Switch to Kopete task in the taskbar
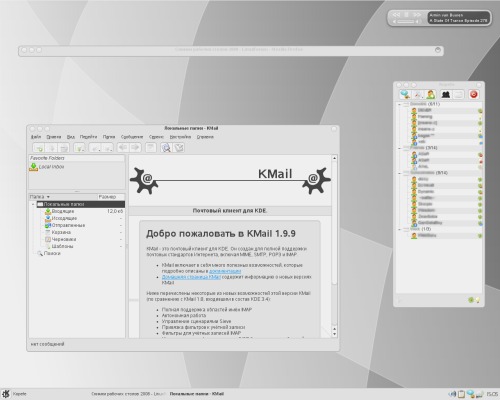 tap(20, 394)
